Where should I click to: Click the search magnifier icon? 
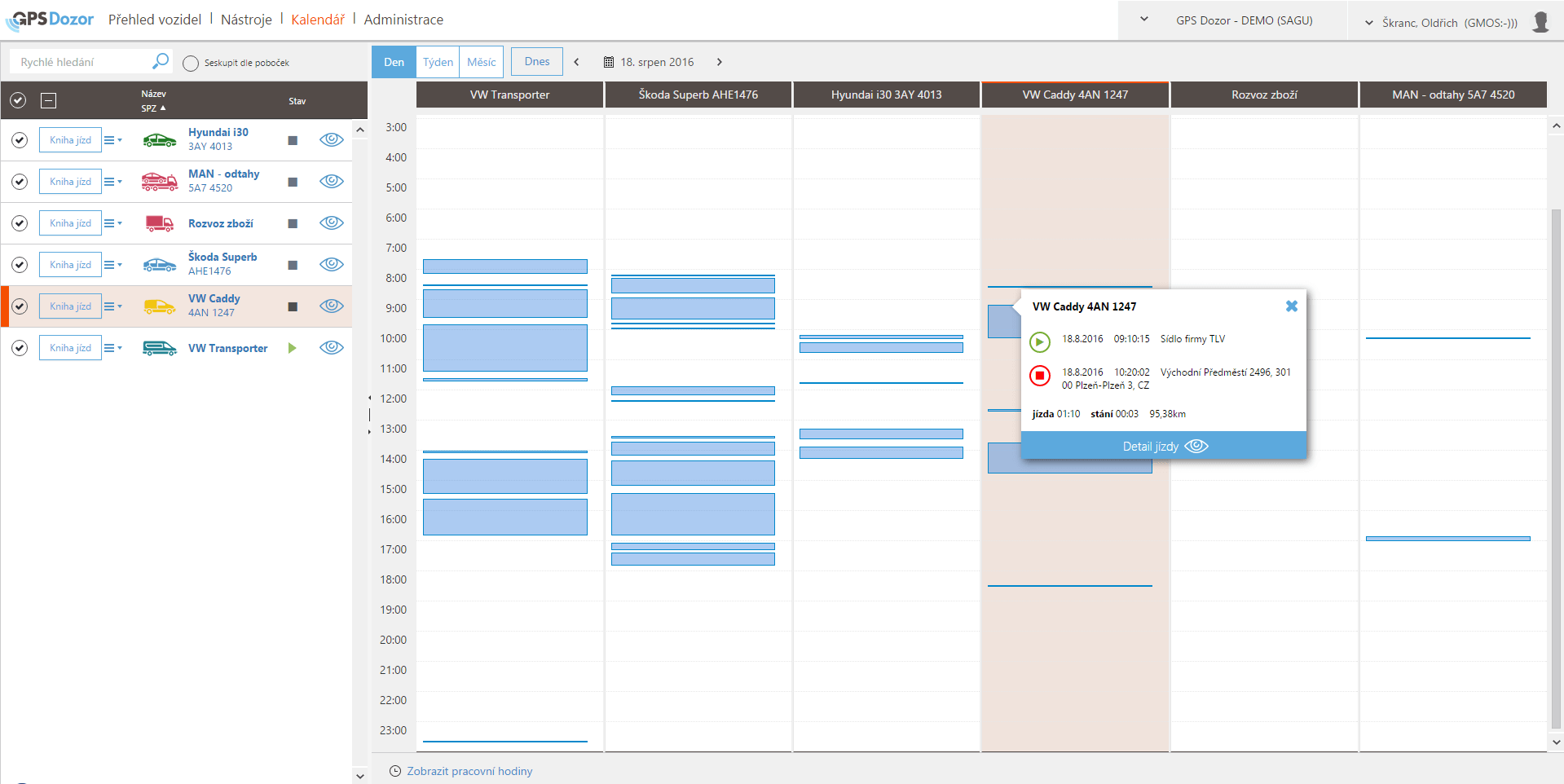click(x=161, y=61)
